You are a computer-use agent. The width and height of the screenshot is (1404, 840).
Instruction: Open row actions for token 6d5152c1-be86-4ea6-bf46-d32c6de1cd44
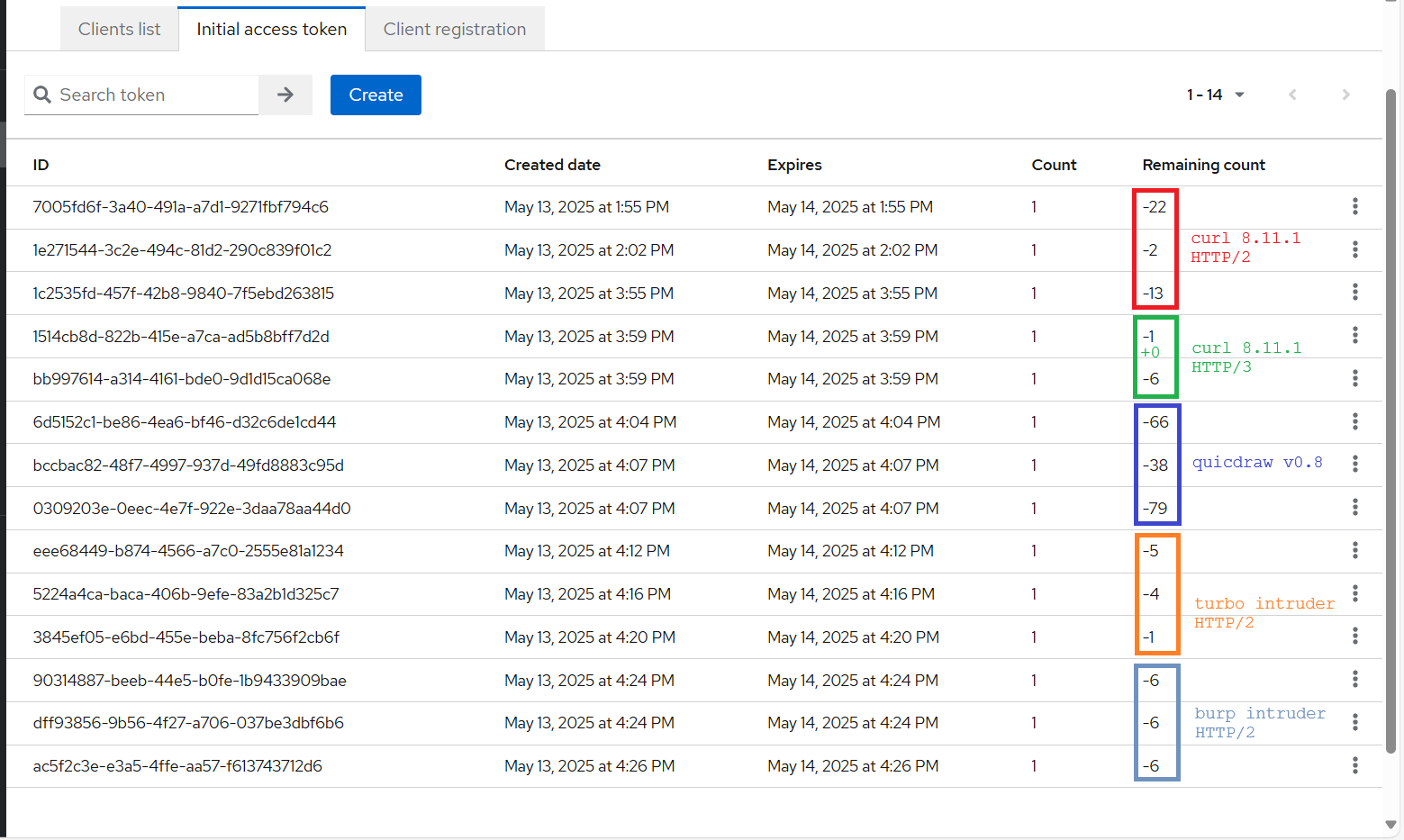(x=1354, y=421)
